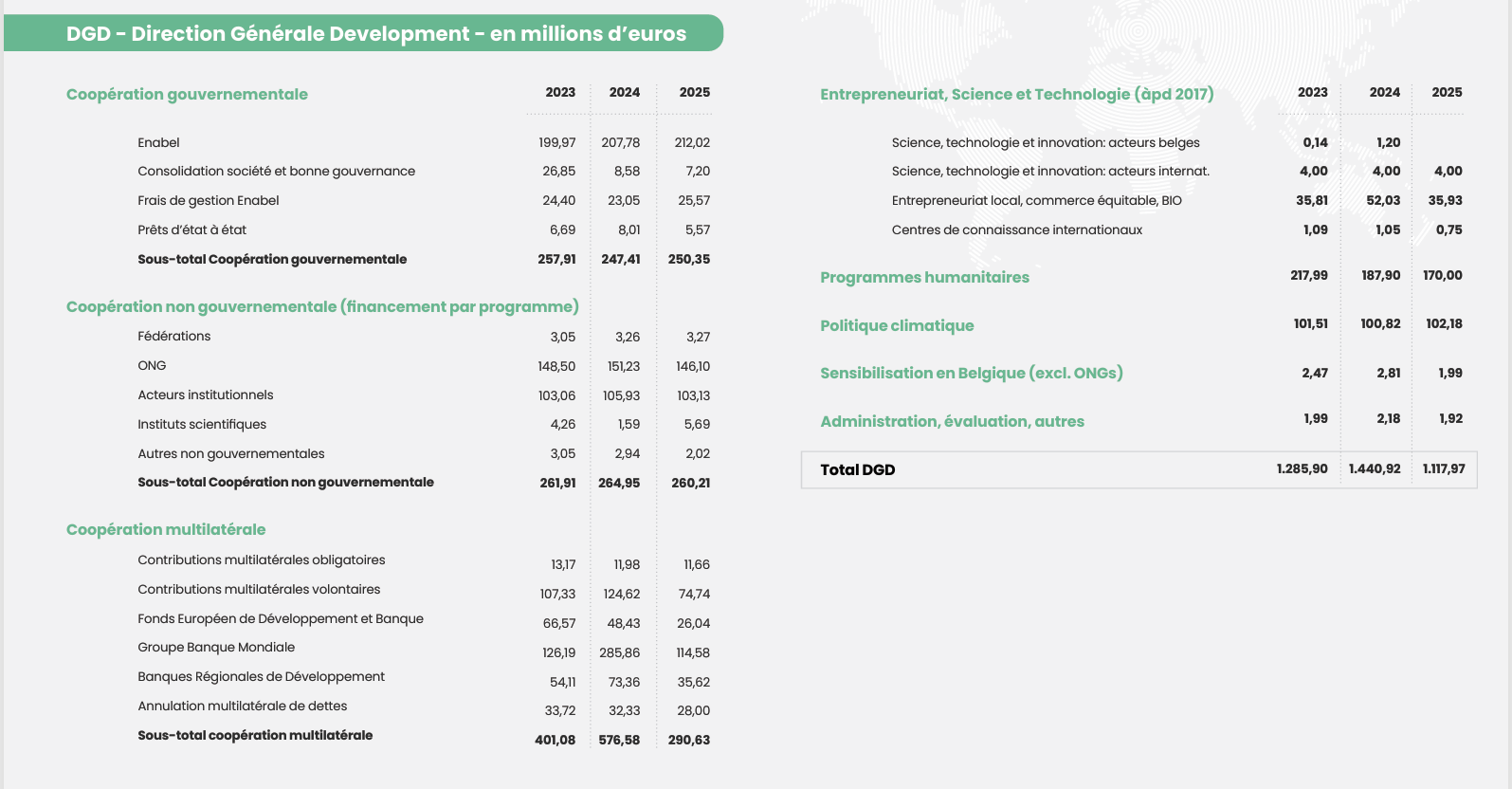1512x789 pixels.
Task: Click the DGD Direction Générale Development title banner
Action: [363, 33]
